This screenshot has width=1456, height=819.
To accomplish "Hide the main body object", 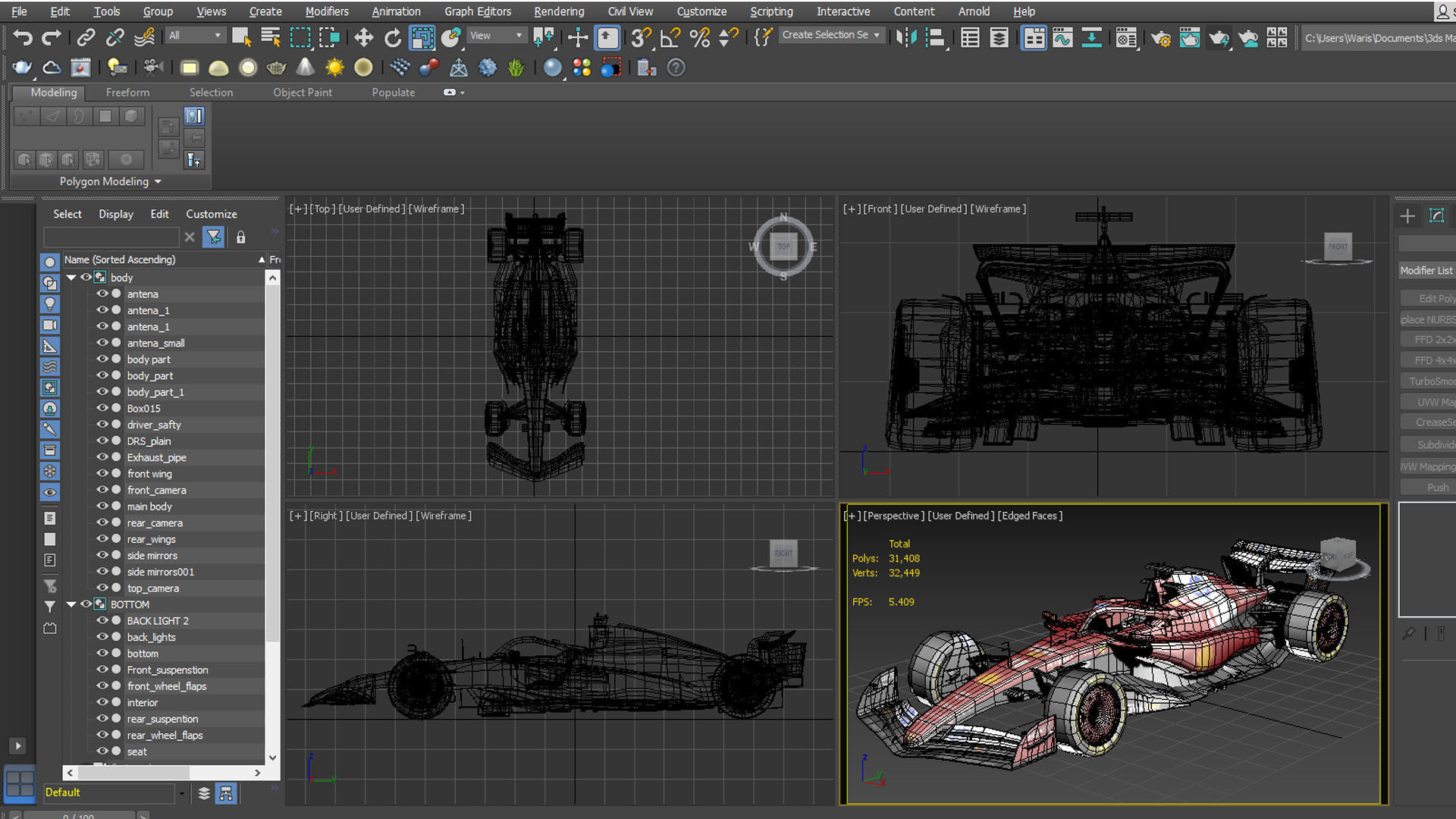I will 102,507.
